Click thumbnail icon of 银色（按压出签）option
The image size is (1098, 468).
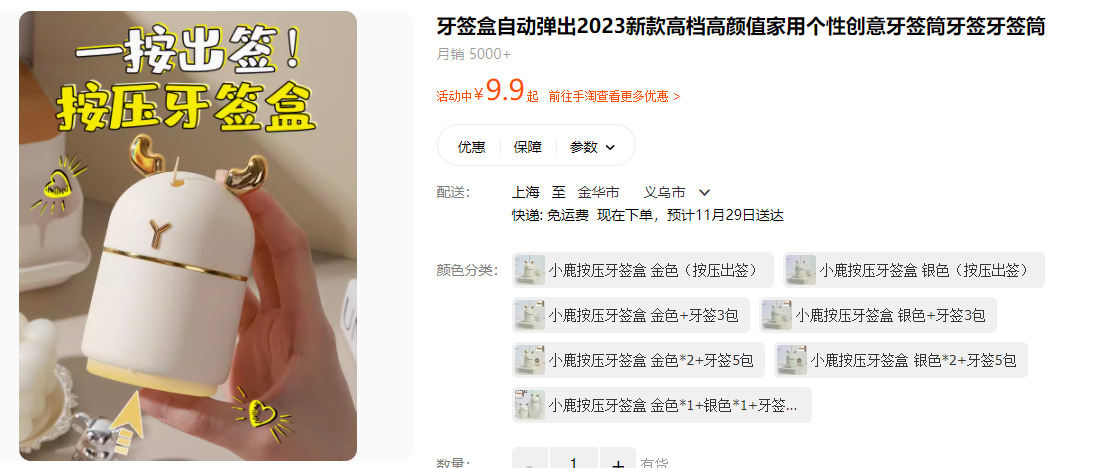click(801, 270)
